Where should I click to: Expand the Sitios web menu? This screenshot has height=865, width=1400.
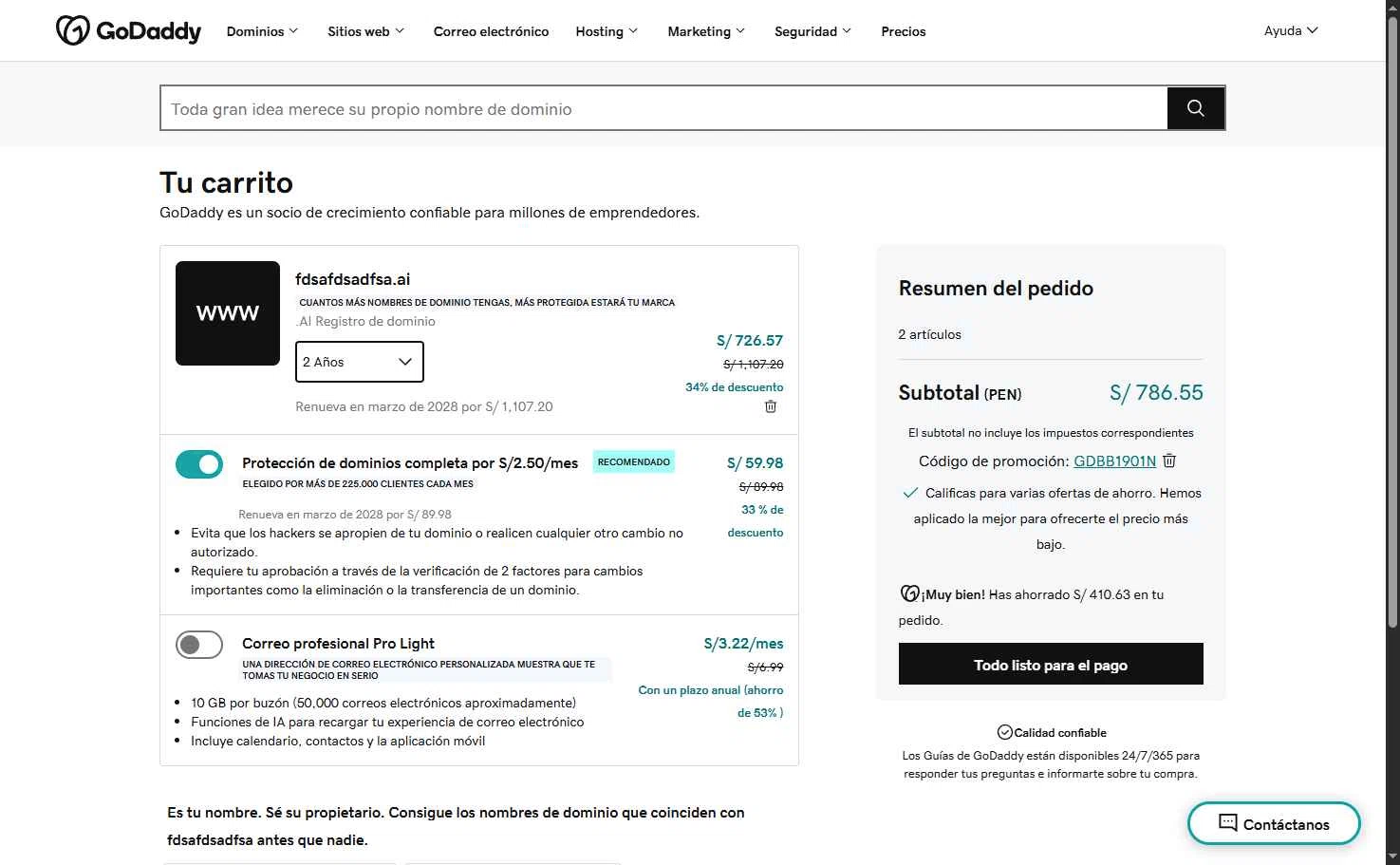pos(365,31)
